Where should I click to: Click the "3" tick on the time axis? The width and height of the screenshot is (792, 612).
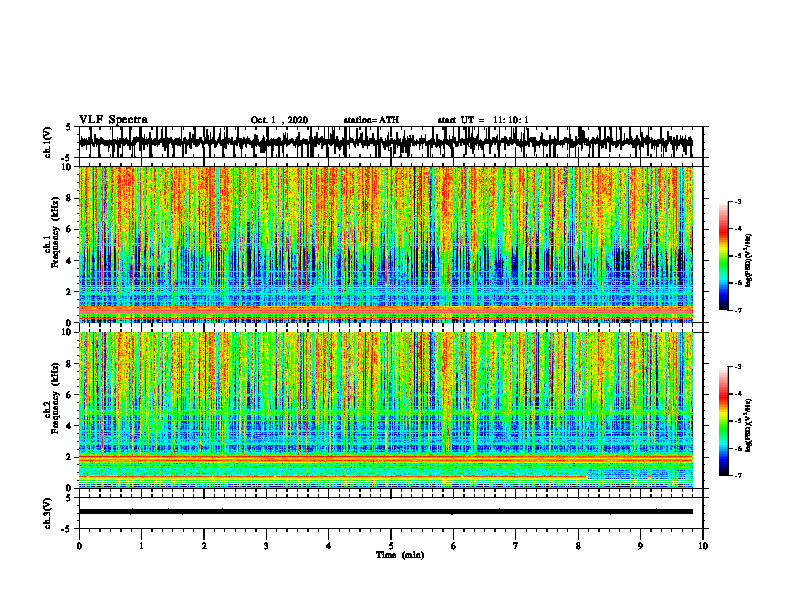coord(266,546)
